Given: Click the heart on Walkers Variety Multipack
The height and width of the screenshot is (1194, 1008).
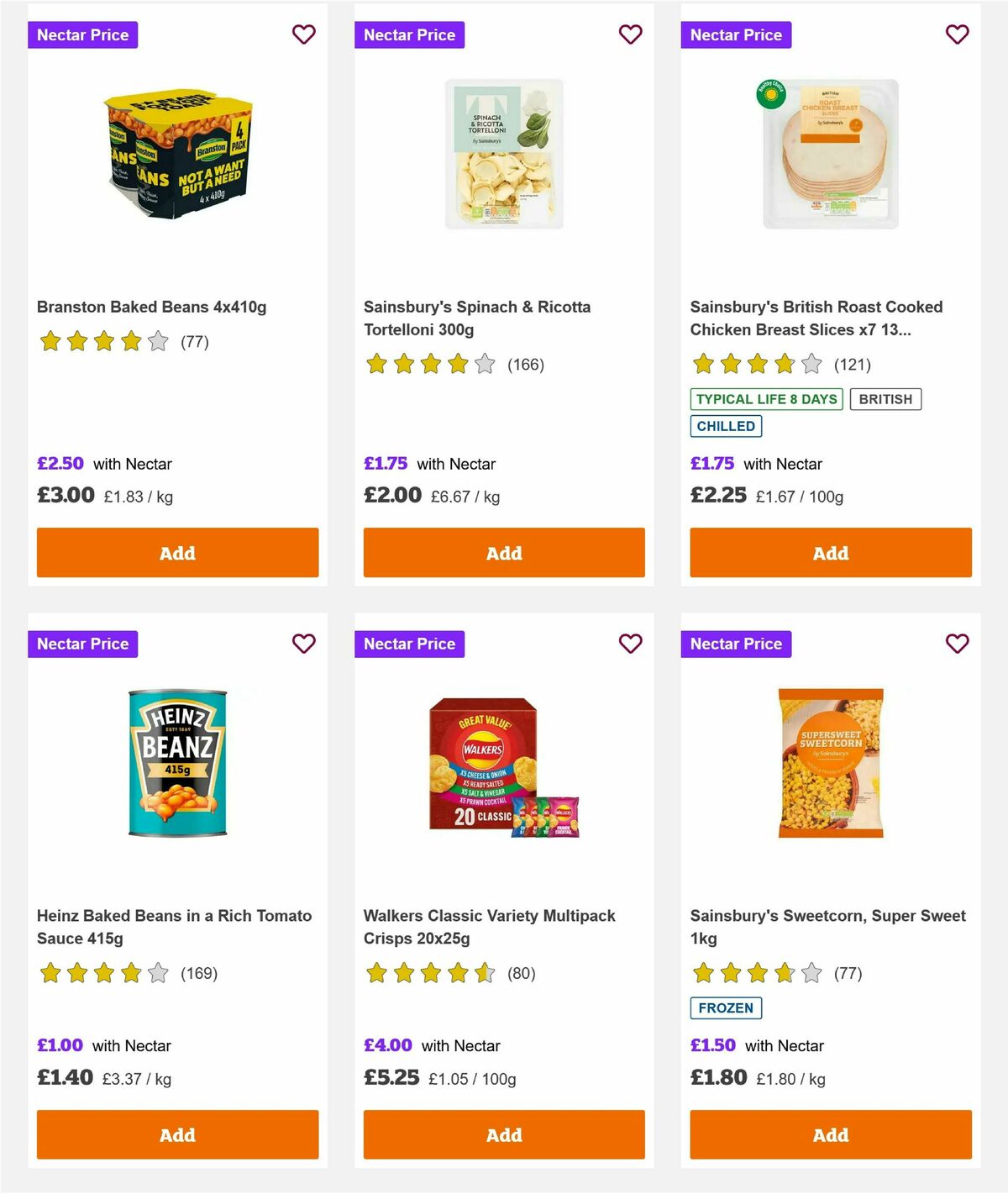Looking at the screenshot, I should tap(630, 644).
